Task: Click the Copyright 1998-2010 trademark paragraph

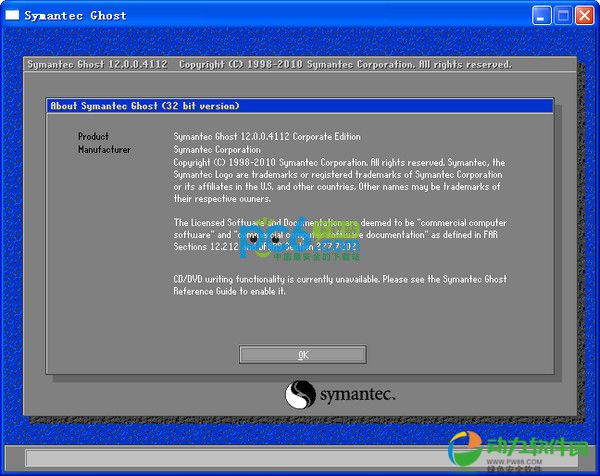Action: point(338,180)
